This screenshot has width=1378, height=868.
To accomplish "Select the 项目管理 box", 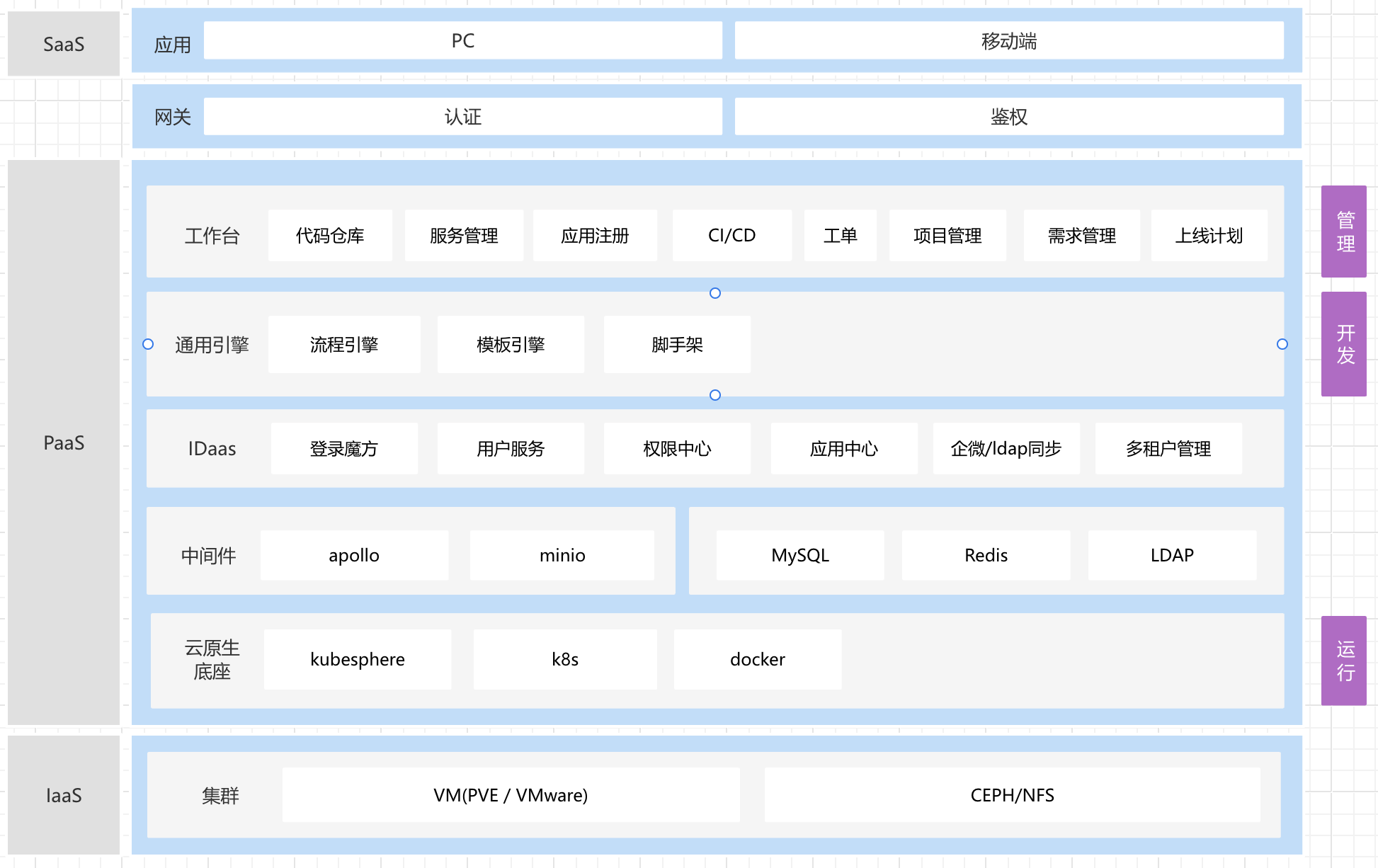I will pyautogui.click(x=947, y=235).
